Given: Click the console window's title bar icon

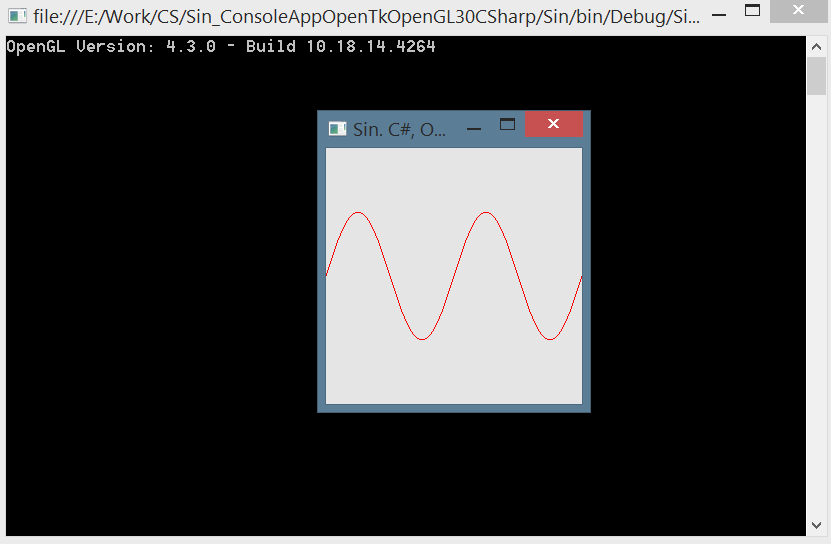Looking at the screenshot, I should coord(17,16).
